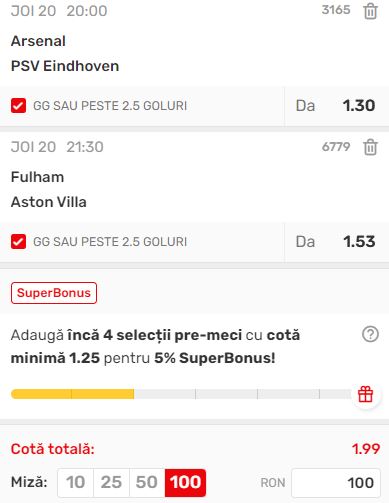The height and width of the screenshot is (503, 389).
Task: Click the 1.53 odds for Fulham match
Action: [359, 242]
